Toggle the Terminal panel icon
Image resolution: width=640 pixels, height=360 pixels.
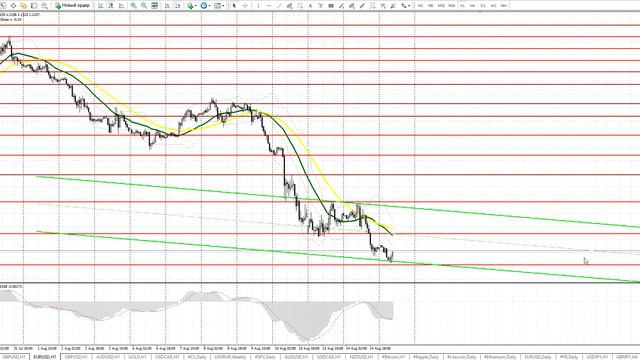[x=34, y=6]
